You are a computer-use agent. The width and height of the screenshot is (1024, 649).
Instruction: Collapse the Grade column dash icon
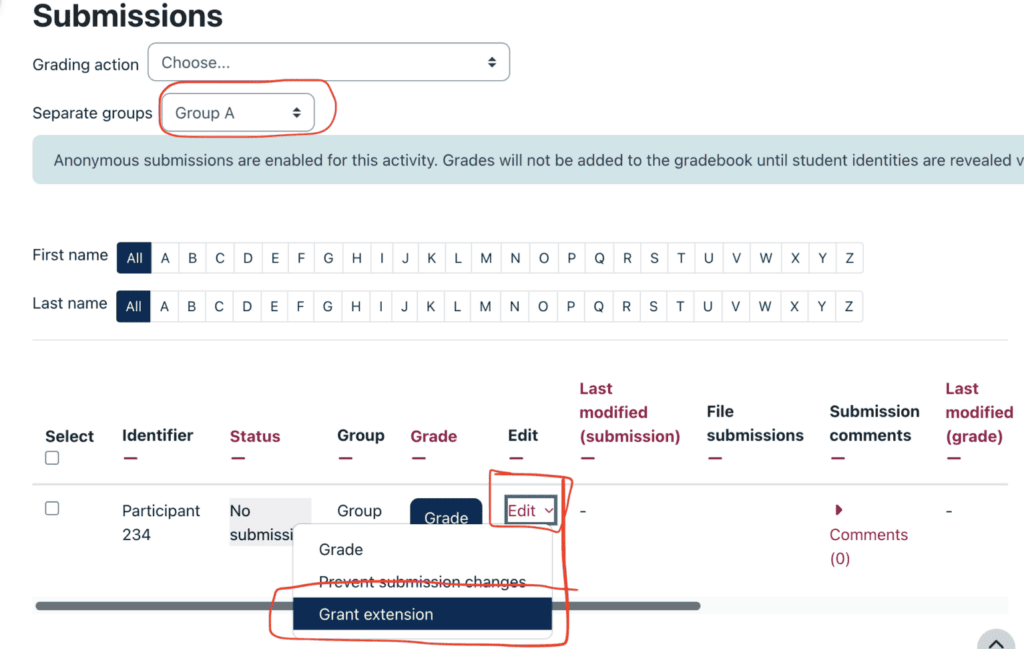click(x=419, y=458)
